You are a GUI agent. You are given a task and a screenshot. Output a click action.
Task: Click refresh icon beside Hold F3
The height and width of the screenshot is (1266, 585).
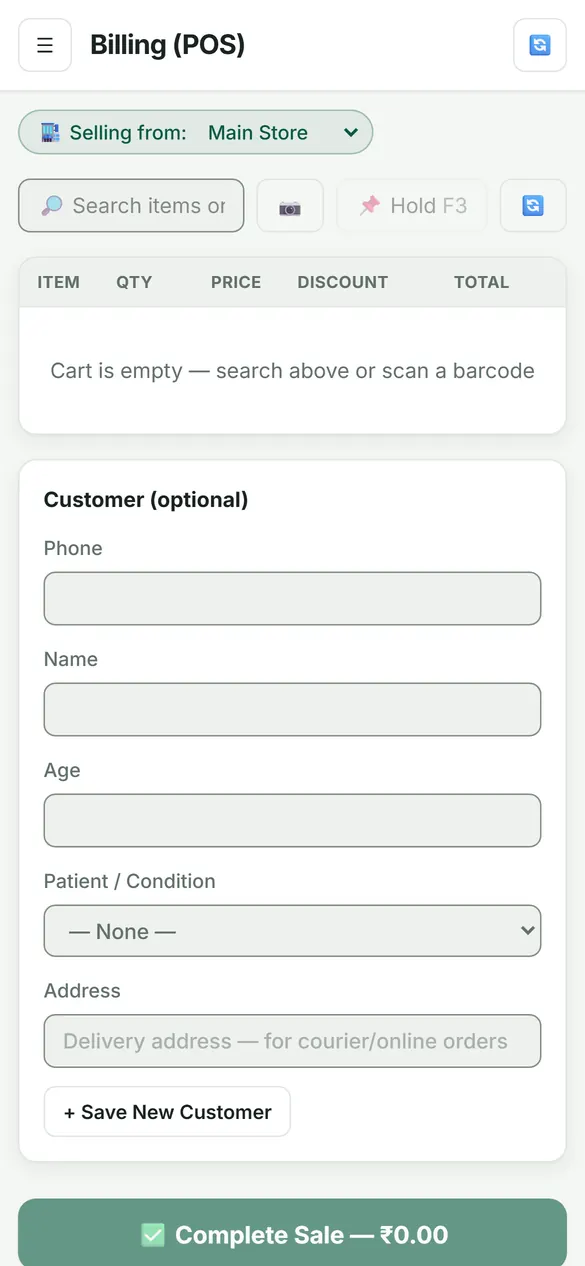point(533,206)
